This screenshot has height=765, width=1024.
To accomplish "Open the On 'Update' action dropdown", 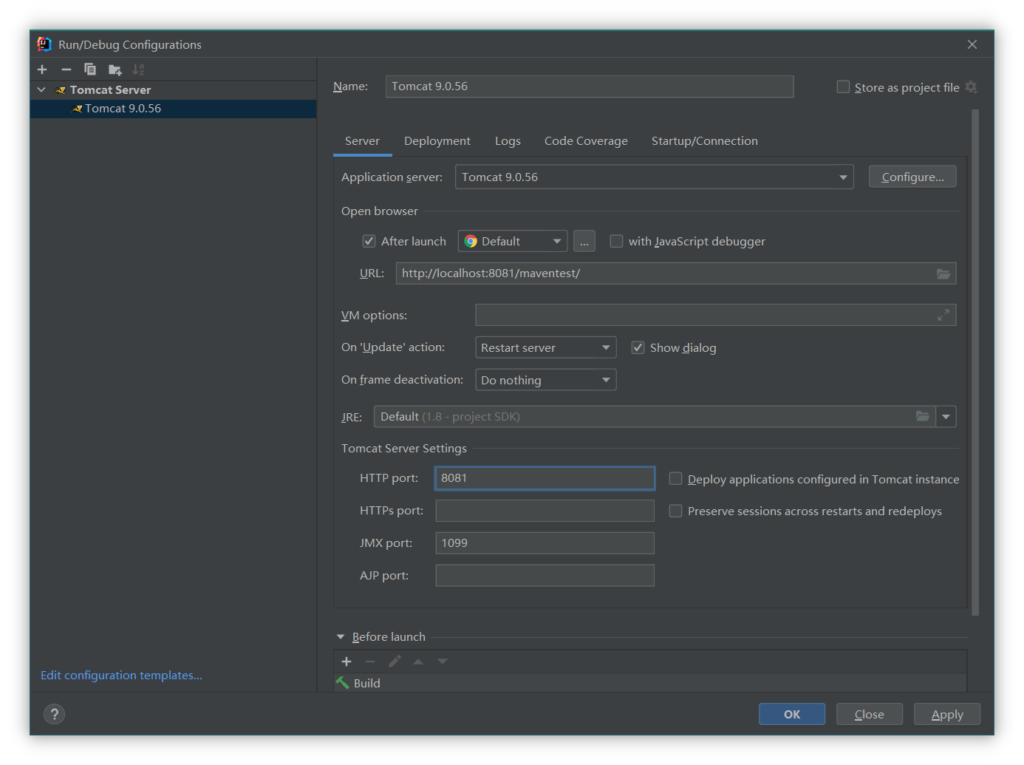I will (x=545, y=348).
